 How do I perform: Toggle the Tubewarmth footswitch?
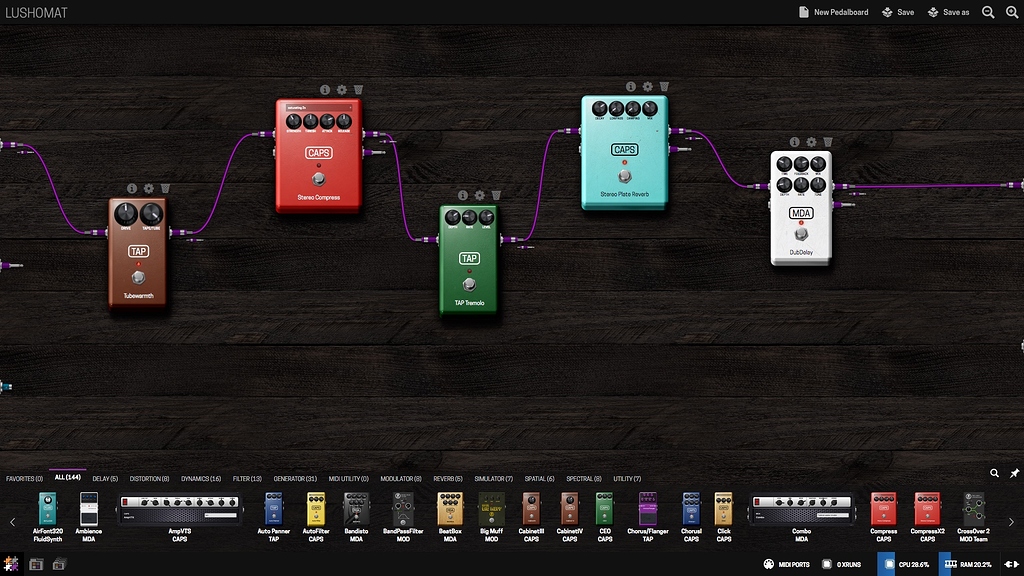[x=139, y=276]
